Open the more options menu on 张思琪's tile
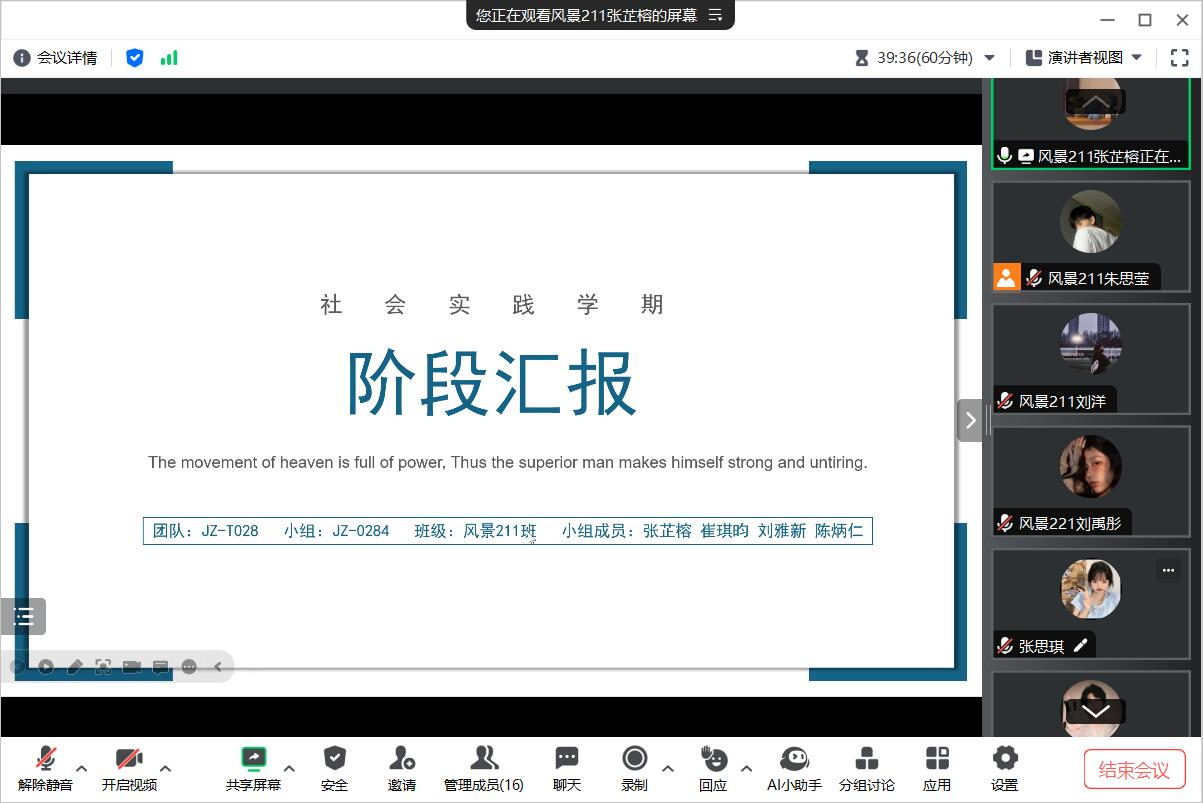The width and height of the screenshot is (1203, 803). click(x=1168, y=570)
